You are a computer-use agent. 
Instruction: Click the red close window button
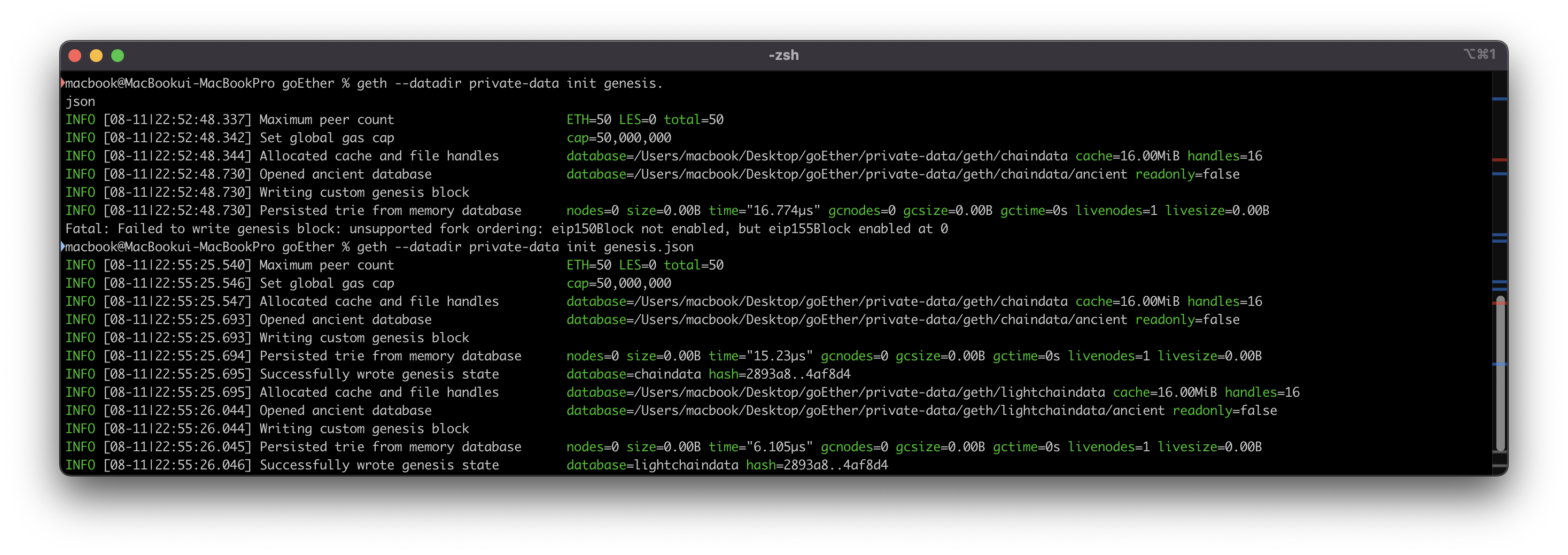(75, 56)
